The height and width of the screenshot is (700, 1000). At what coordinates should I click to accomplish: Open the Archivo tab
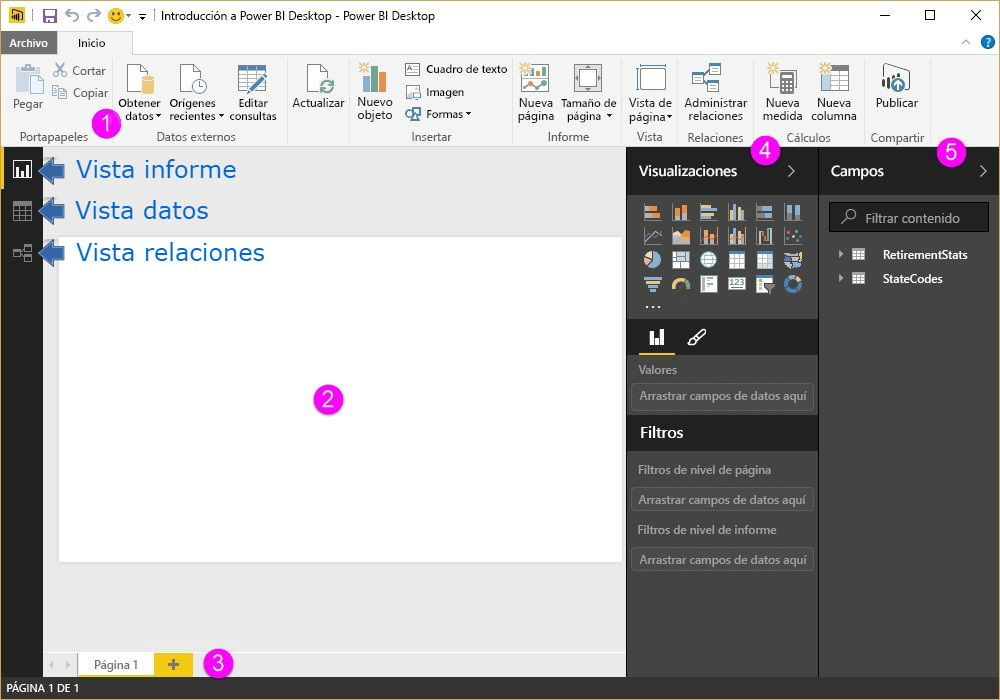coord(28,43)
